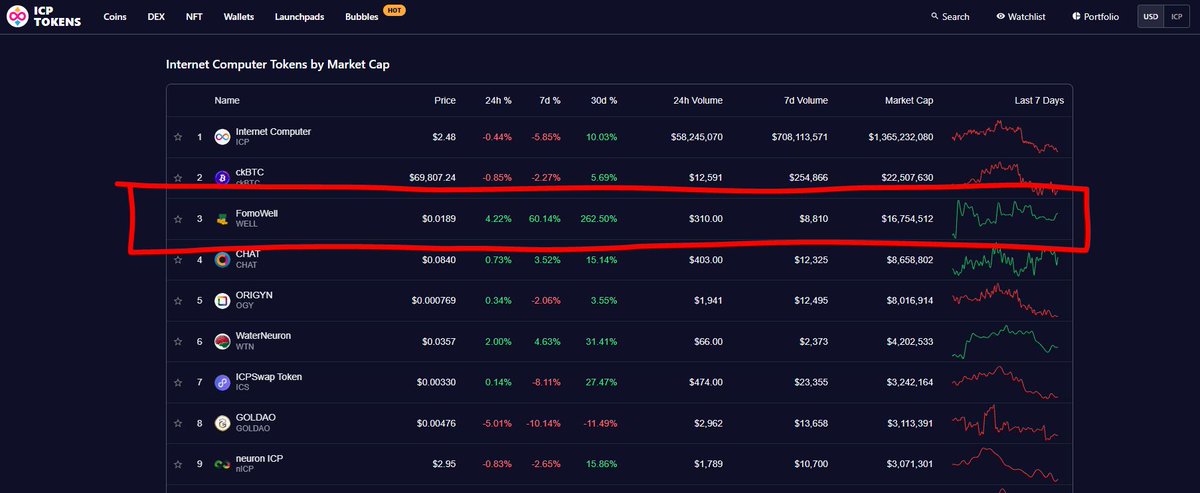1200x493 pixels.
Task: Open the Portfolio link
Action: pyautogui.click(x=1095, y=17)
